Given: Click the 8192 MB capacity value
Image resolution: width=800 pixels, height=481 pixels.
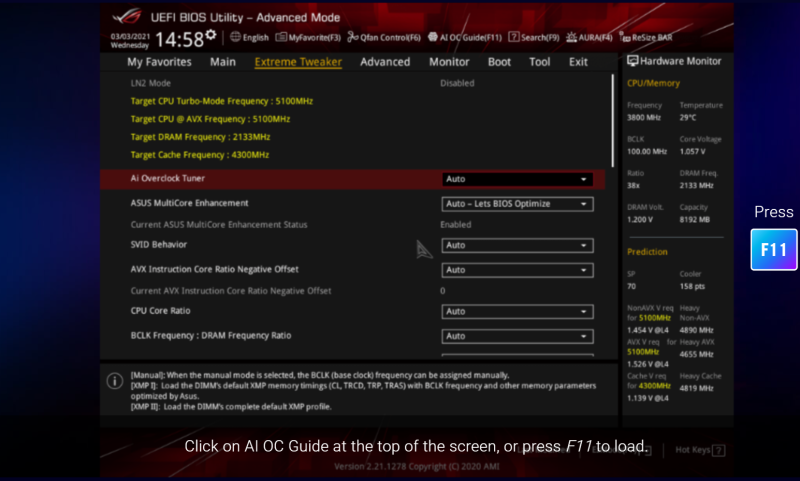Looking at the screenshot, I should (694, 219).
